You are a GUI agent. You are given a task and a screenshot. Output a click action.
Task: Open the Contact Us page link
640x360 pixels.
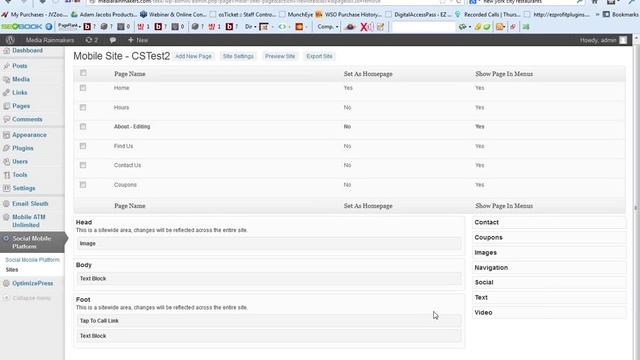tap(128, 165)
